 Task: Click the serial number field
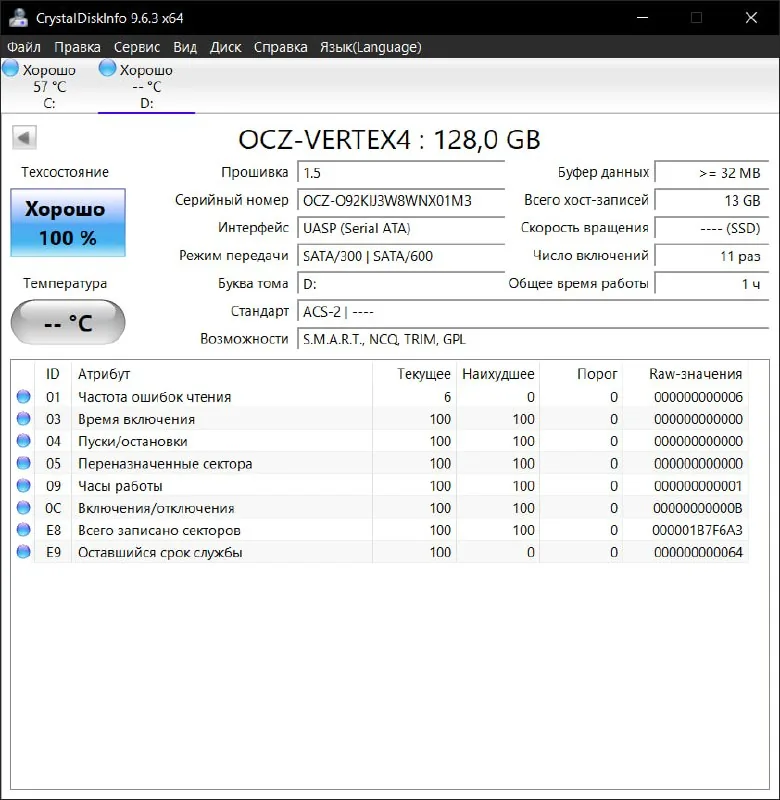click(401, 201)
